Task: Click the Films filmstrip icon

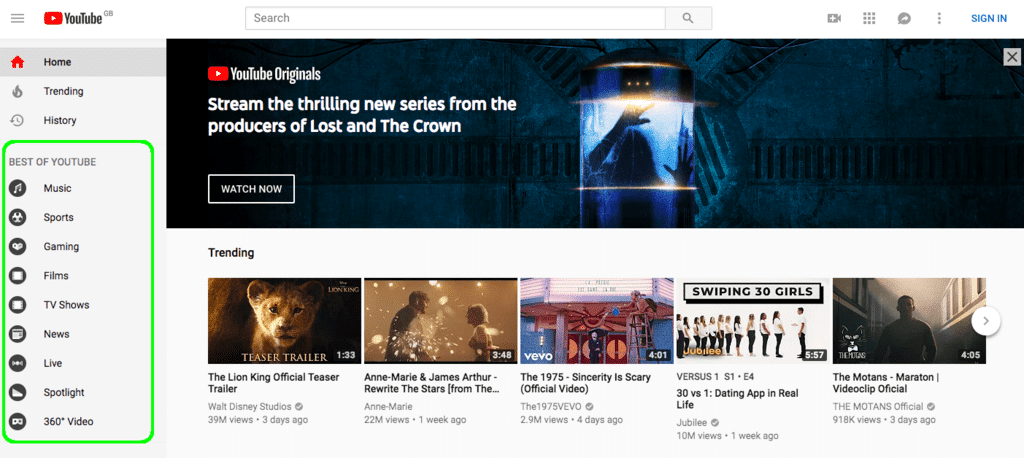Action: coord(18,276)
